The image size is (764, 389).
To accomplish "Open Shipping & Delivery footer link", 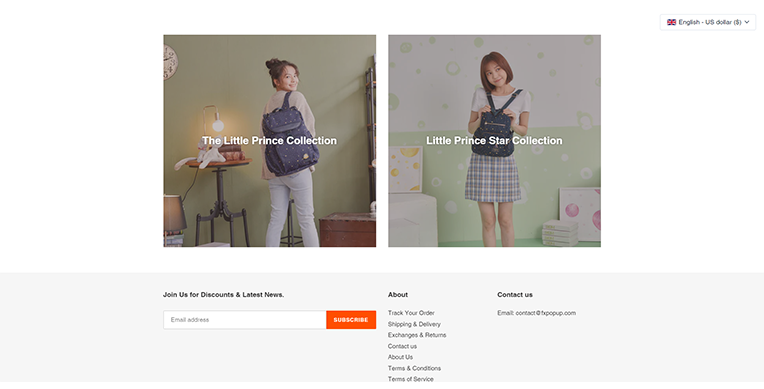I will click(414, 324).
